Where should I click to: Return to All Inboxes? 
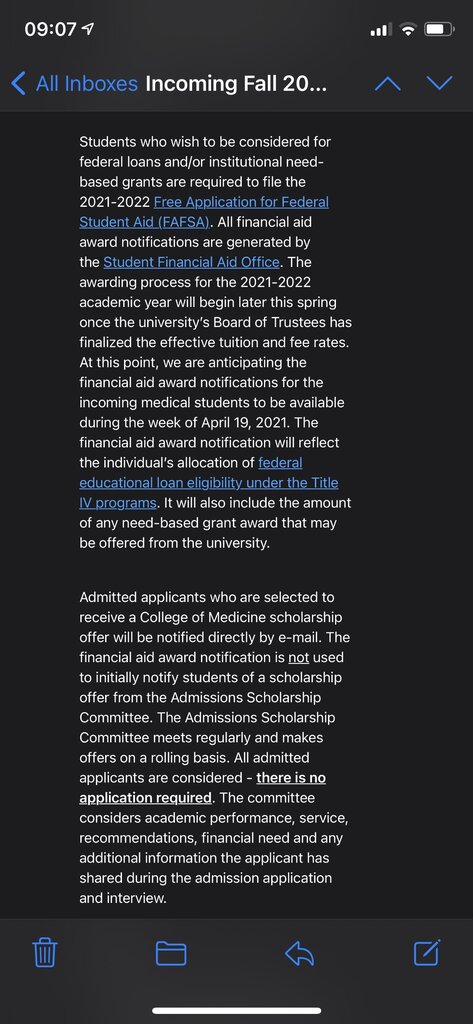point(87,84)
